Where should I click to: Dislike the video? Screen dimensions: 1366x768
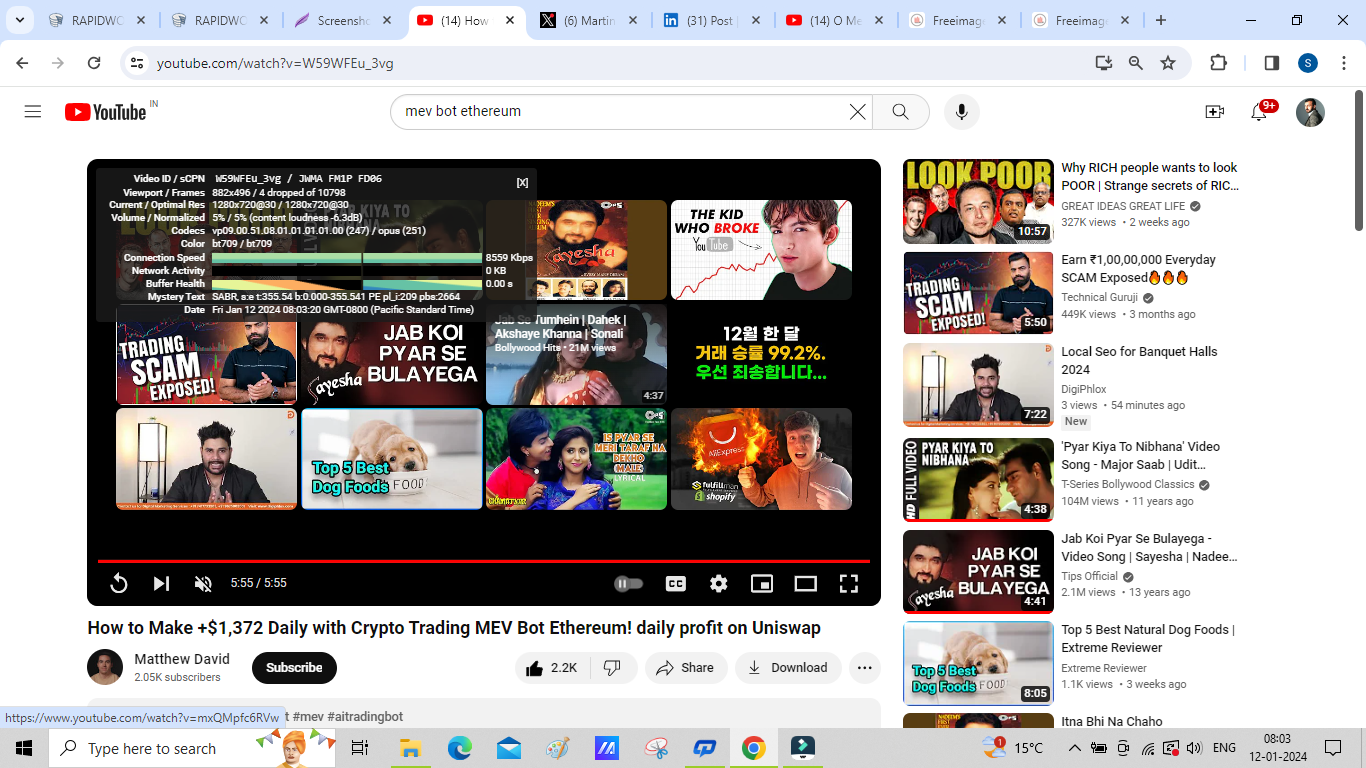click(x=614, y=668)
